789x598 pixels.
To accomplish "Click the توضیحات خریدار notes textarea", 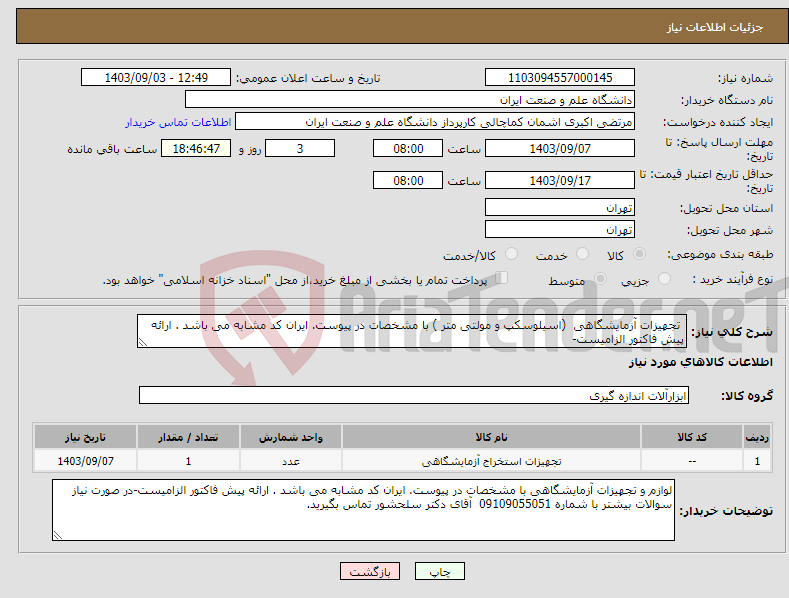I will [363, 510].
